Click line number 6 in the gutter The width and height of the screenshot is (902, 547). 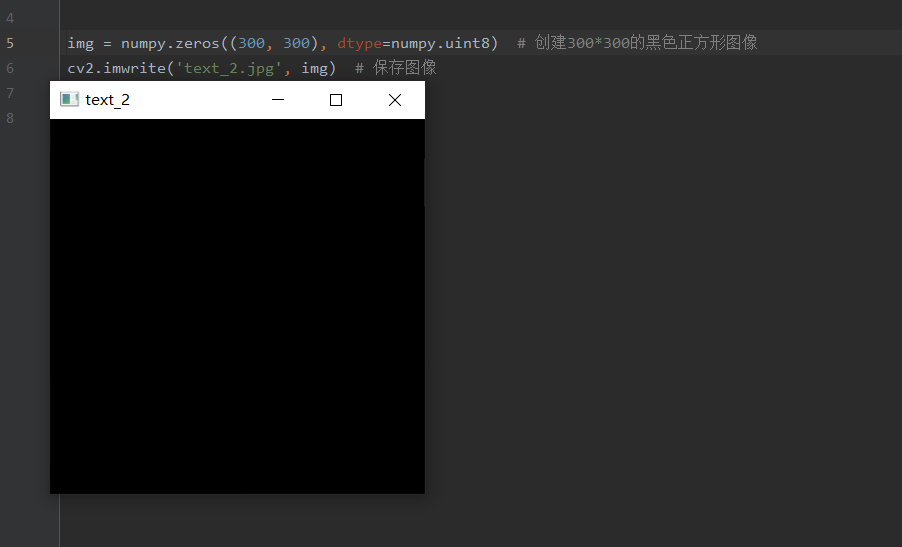pyautogui.click(x=10, y=68)
